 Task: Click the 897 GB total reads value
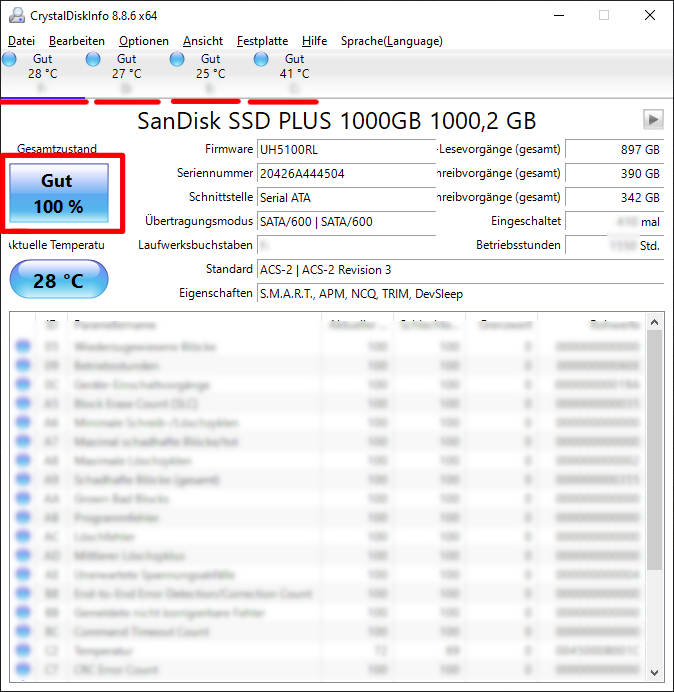(x=614, y=149)
